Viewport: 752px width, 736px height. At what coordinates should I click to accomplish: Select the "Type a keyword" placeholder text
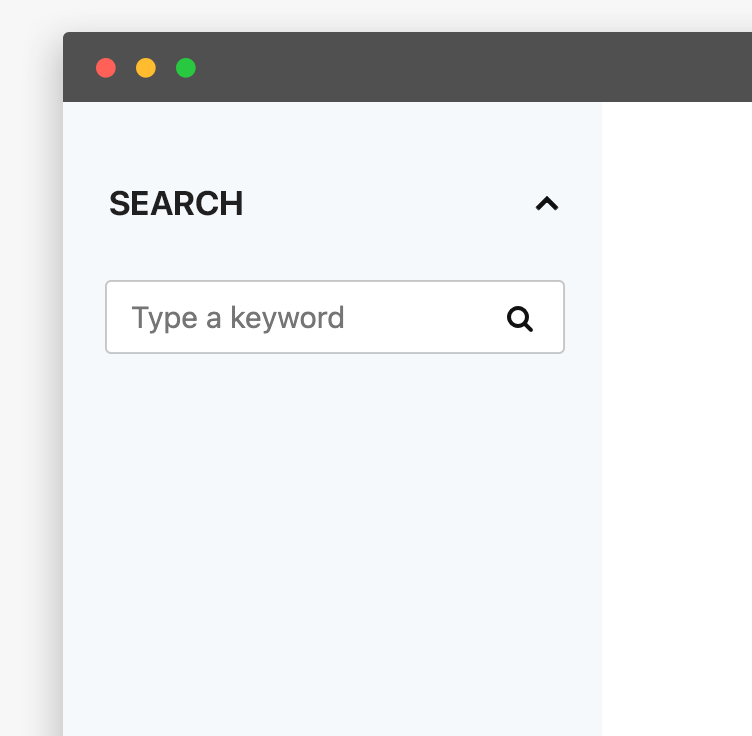click(x=238, y=318)
